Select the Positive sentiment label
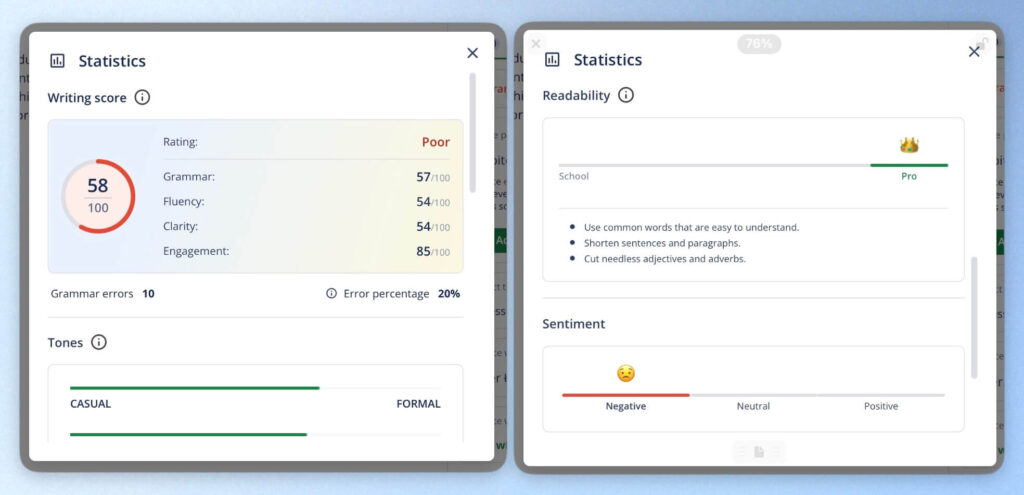The height and width of the screenshot is (495, 1024). coord(881,406)
